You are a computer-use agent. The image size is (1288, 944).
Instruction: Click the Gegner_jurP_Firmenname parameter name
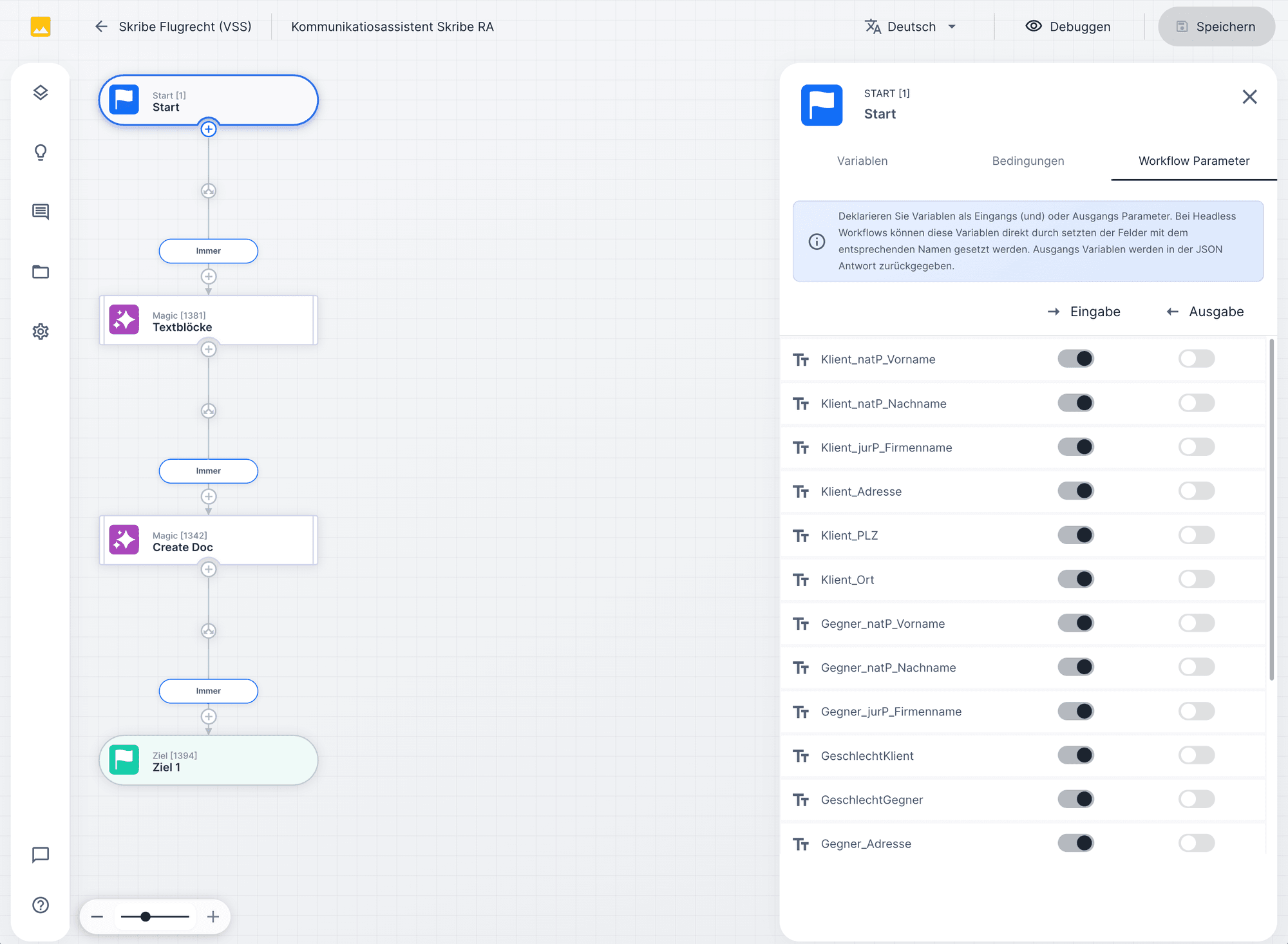tap(891, 712)
